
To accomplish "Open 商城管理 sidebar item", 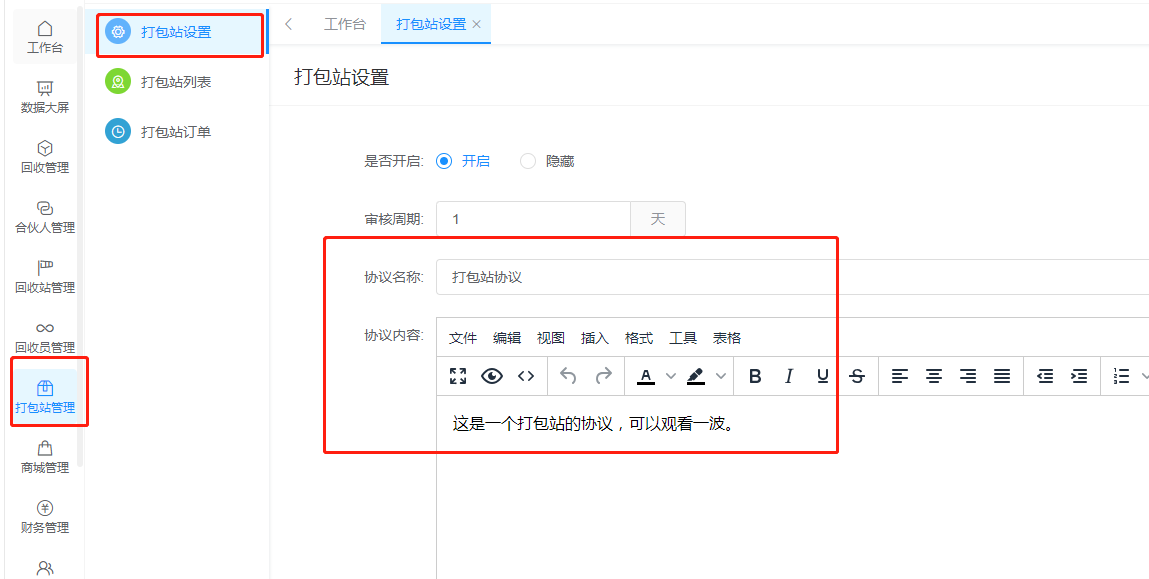I will point(45,457).
